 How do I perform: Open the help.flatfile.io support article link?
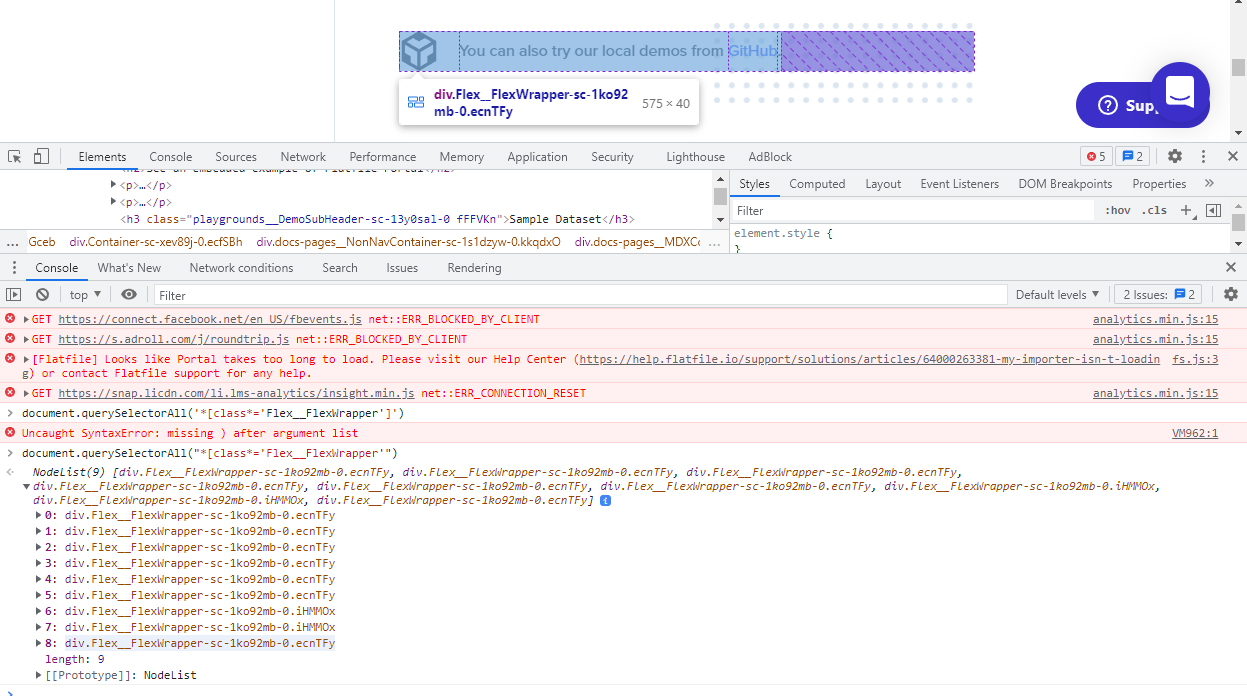(870, 359)
